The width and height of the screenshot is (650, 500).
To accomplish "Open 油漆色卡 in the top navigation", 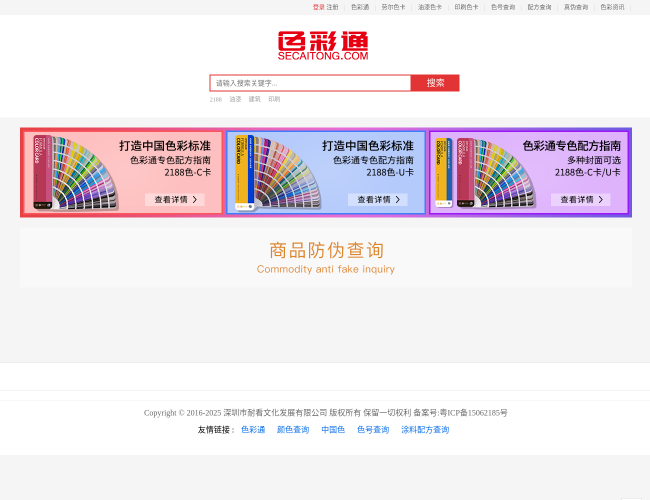I will click(x=430, y=7).
